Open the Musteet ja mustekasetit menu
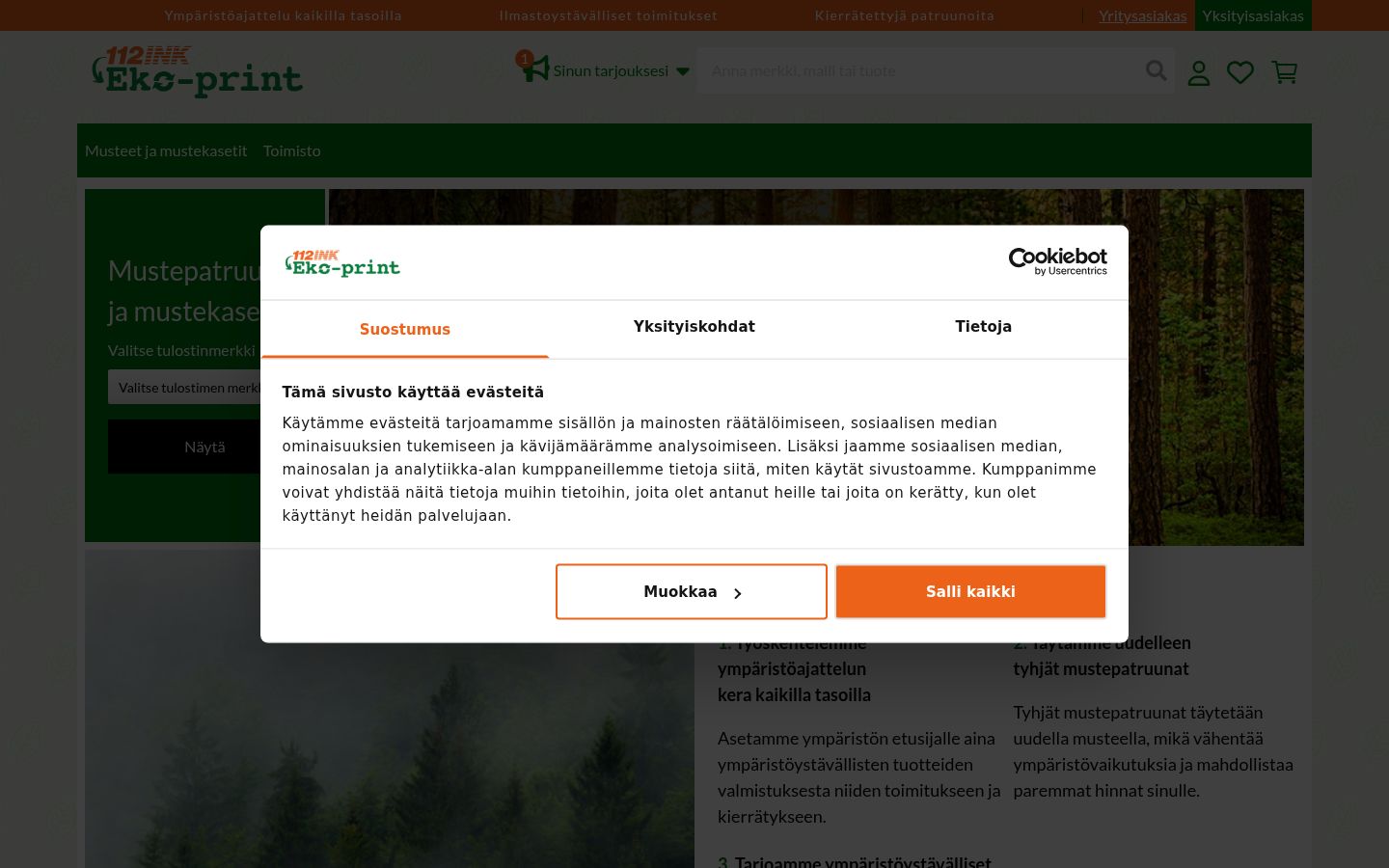 (x=166, y=150)
